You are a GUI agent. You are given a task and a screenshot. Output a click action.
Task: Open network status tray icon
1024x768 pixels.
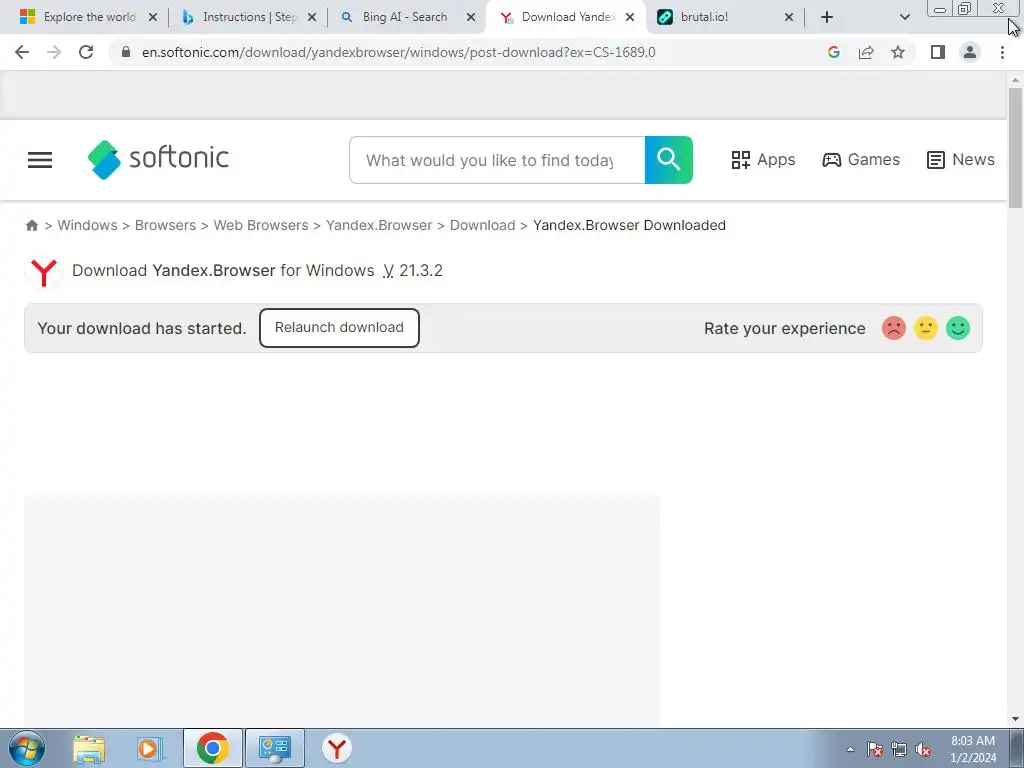899,749
